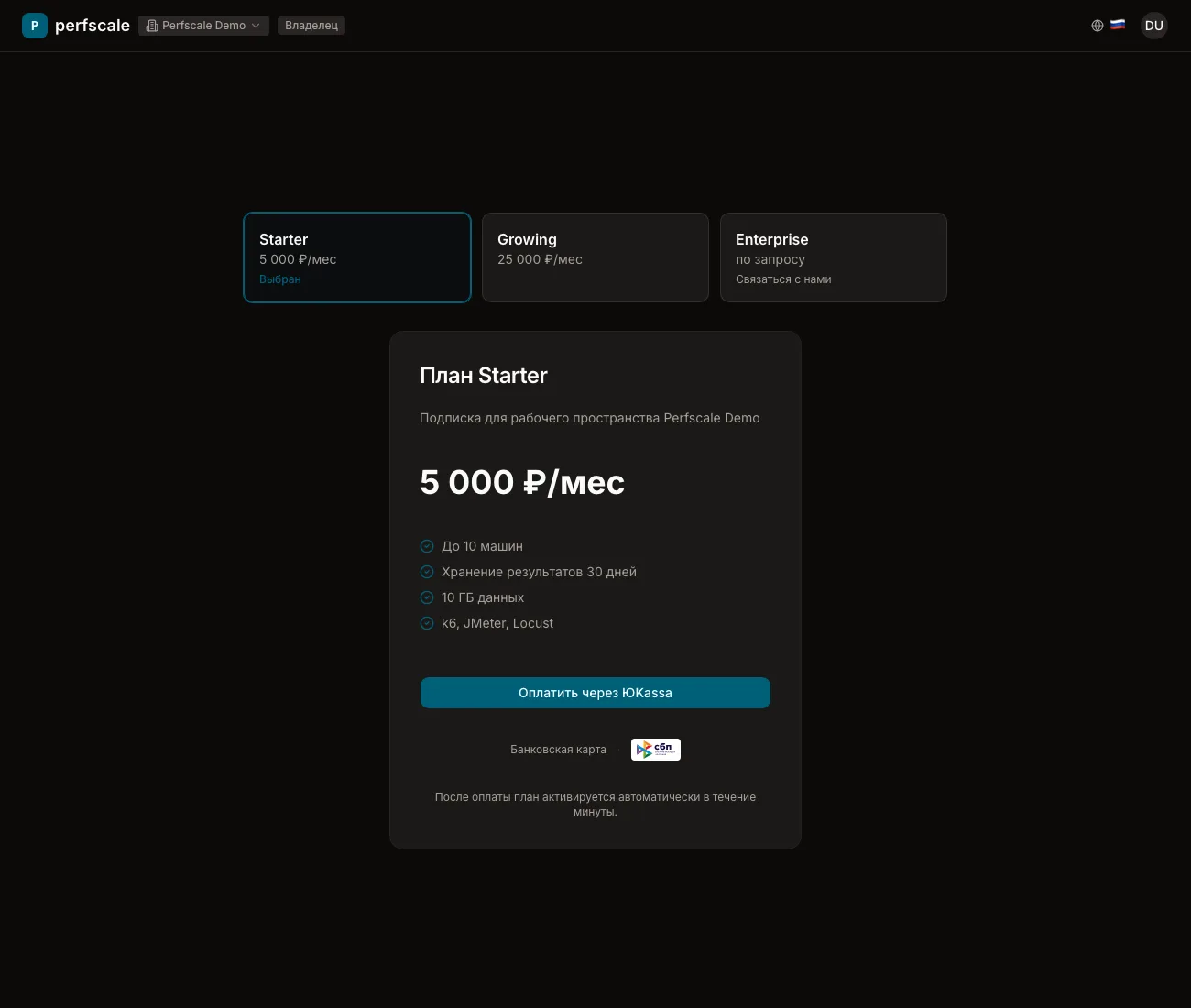
Task: Click the check icon beside До 10 машин
Action: [427, 546]
